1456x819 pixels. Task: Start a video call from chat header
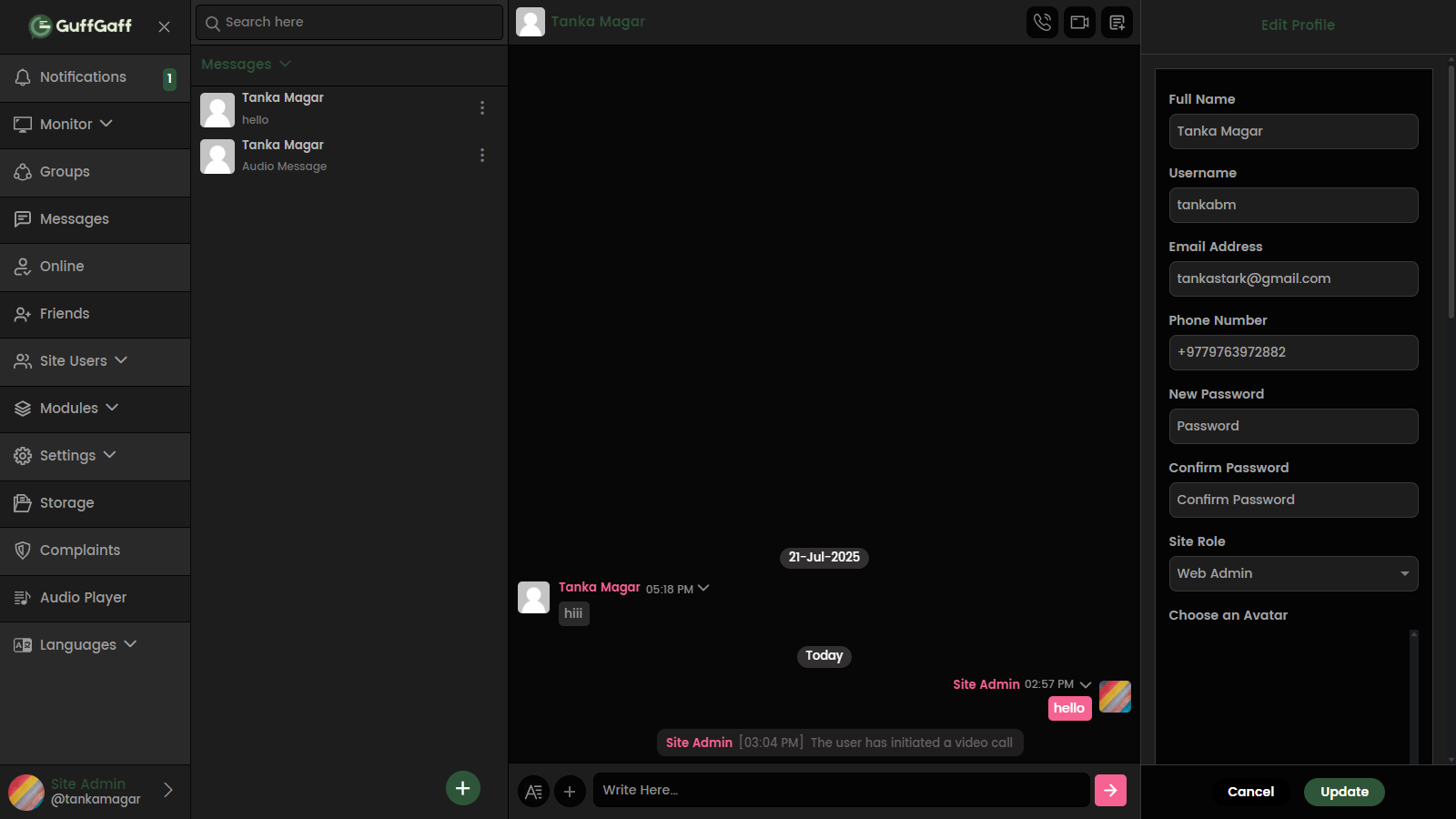click(x=1079, y=23)
